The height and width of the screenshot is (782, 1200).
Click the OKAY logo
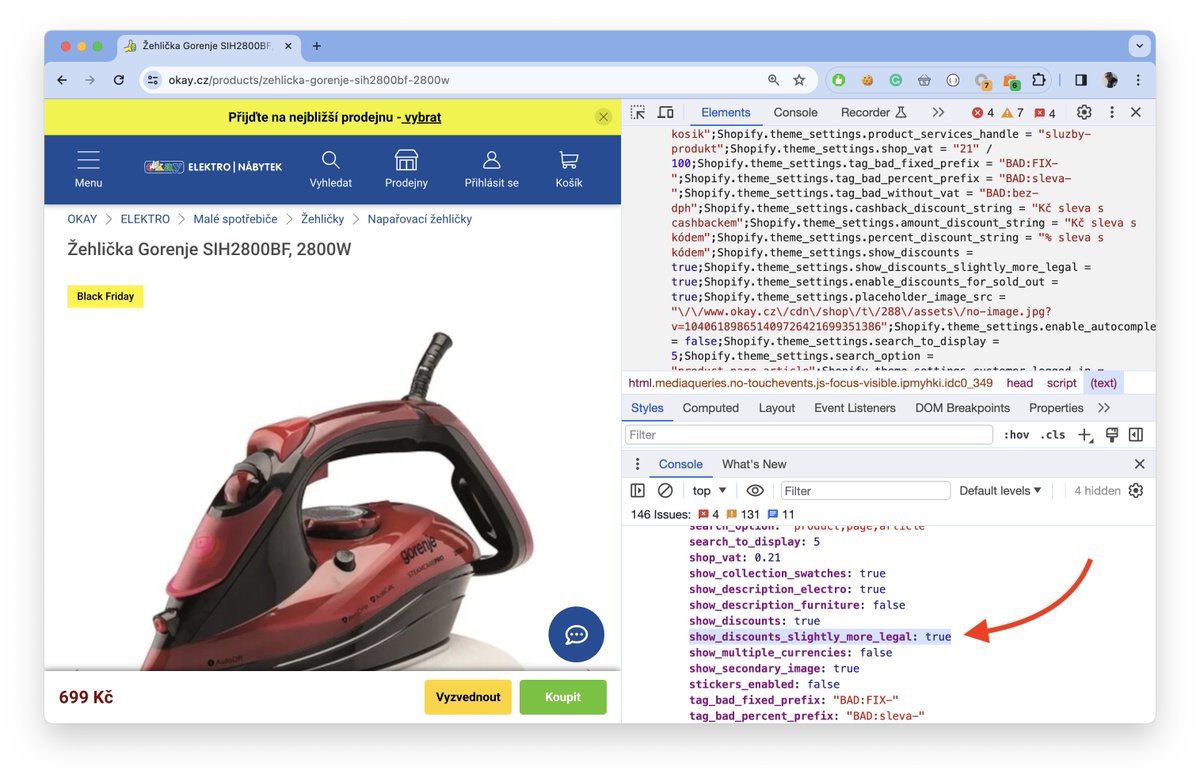click(x=213, y=166)
